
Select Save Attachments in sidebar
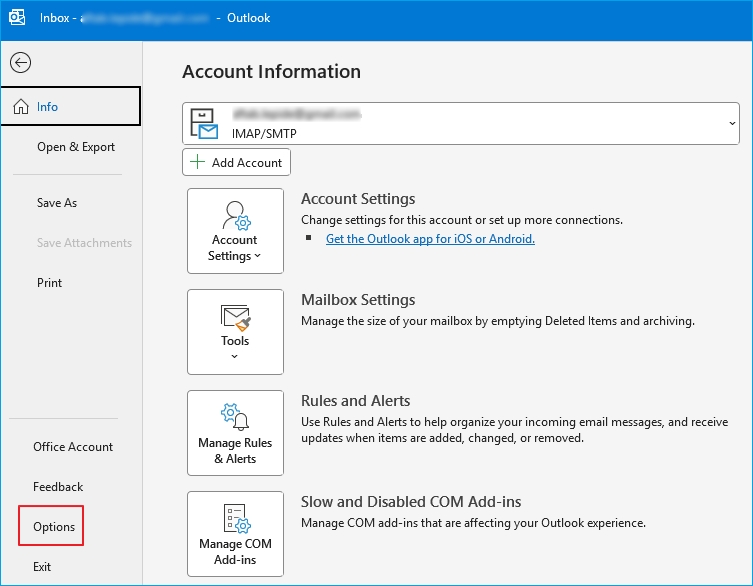(x=84, y=243)
